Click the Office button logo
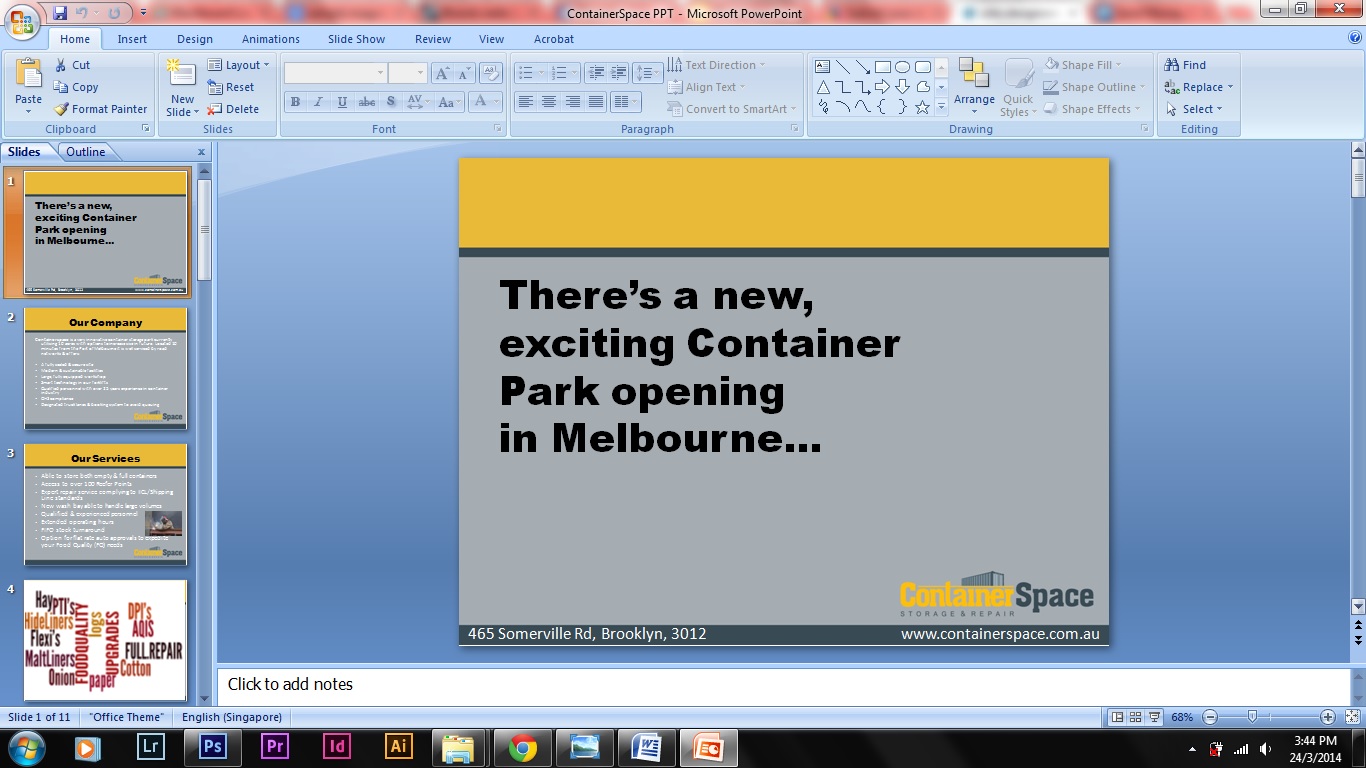This screenshot has height=768, width=1366. pyautogui.click(x=22, y=21)
